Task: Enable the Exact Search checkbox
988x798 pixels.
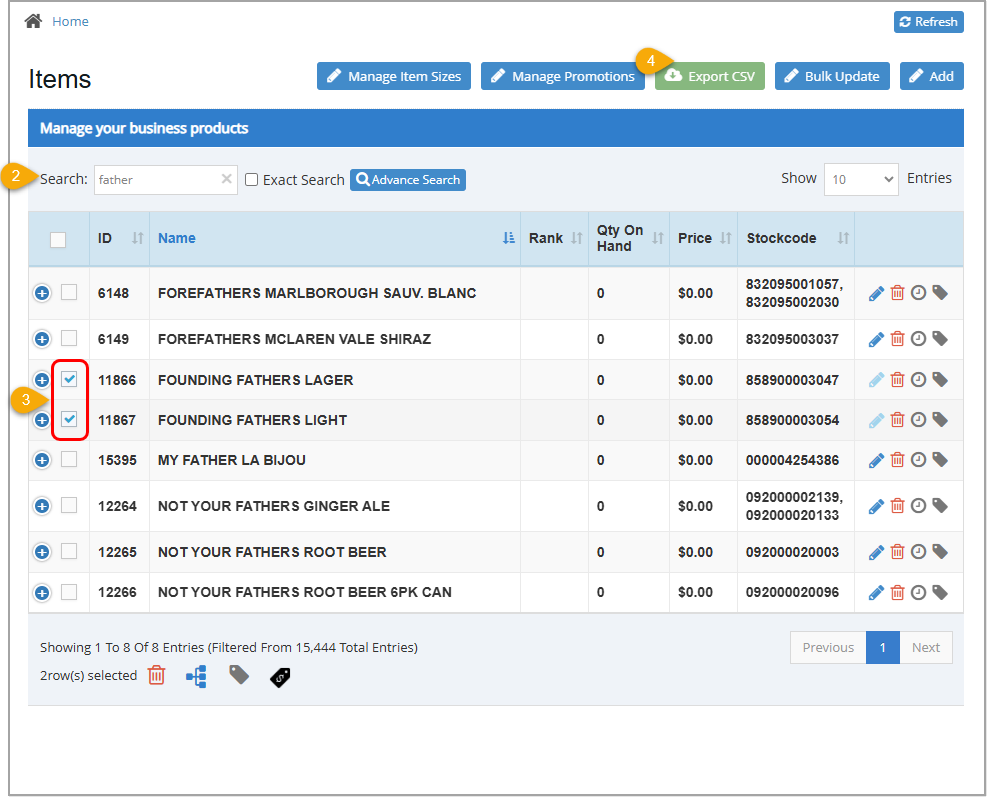Action: pyautogui.click(x=251, y=179)
